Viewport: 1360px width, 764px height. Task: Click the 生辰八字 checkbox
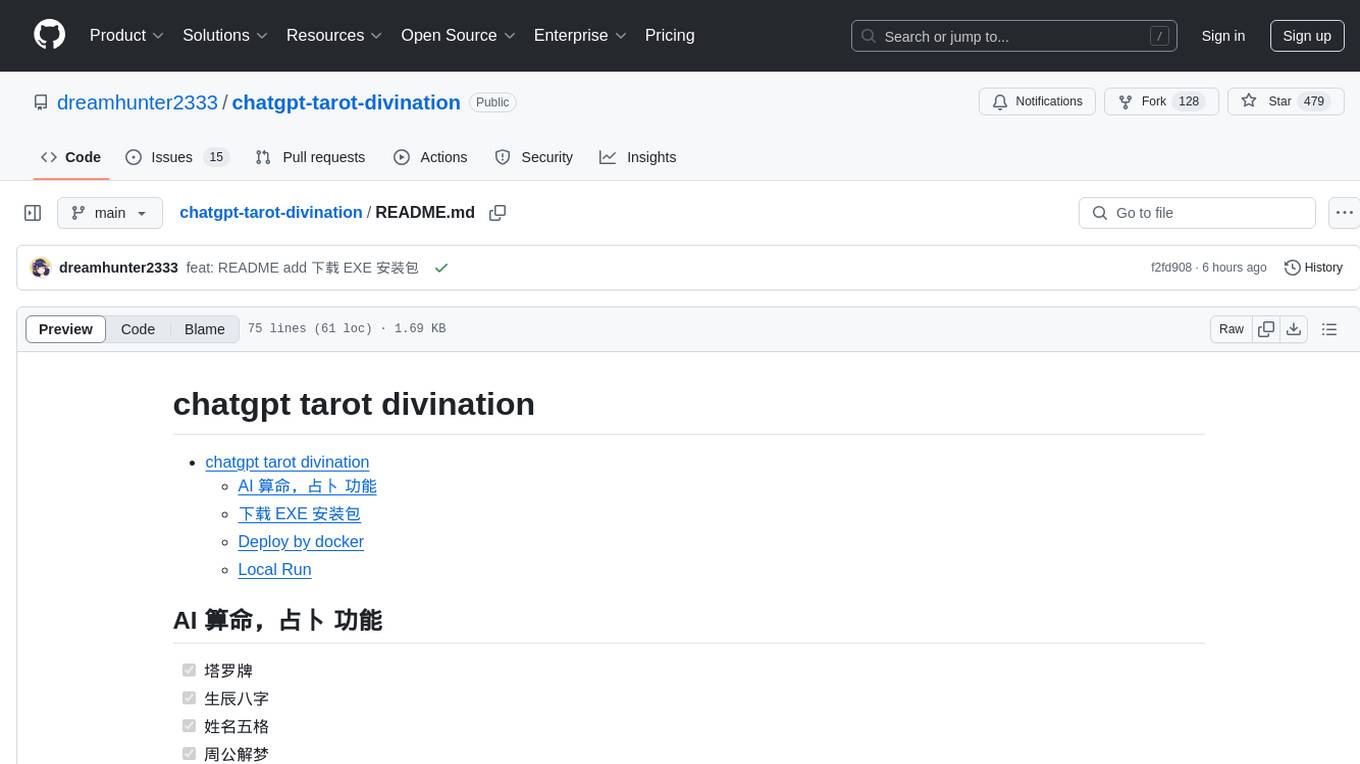(189, 698)
